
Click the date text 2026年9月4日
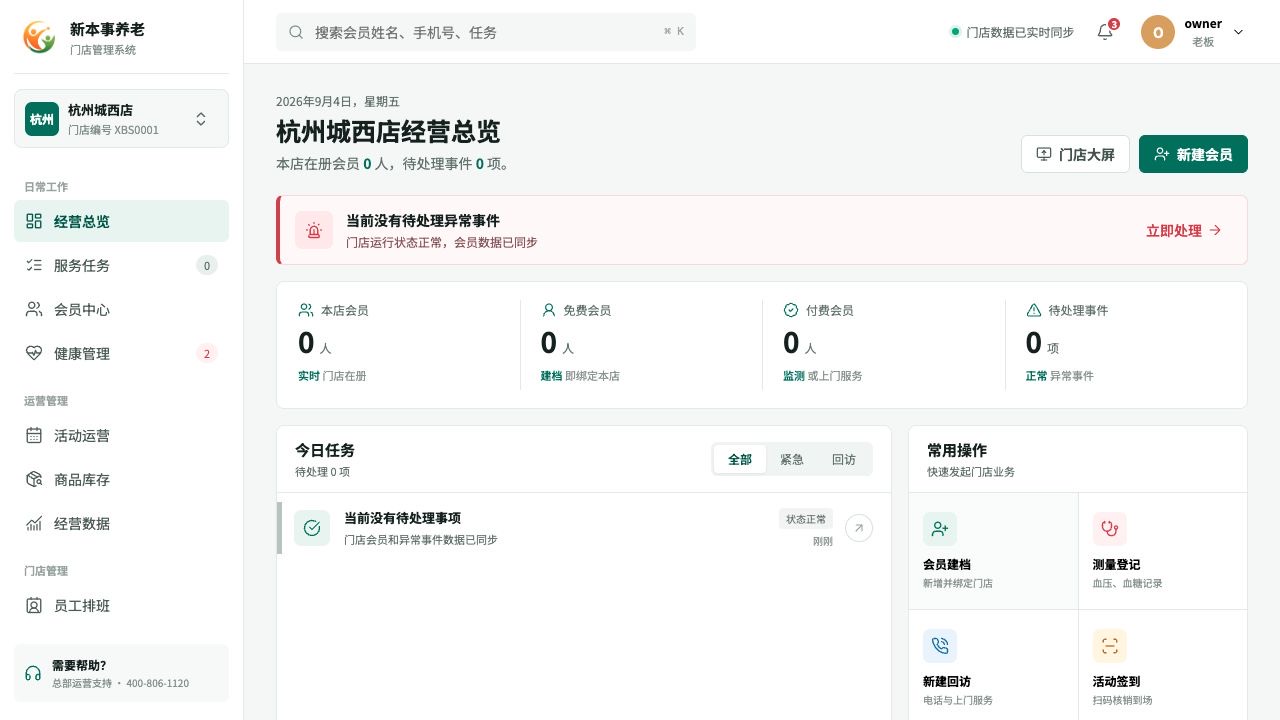click(338, 101)
